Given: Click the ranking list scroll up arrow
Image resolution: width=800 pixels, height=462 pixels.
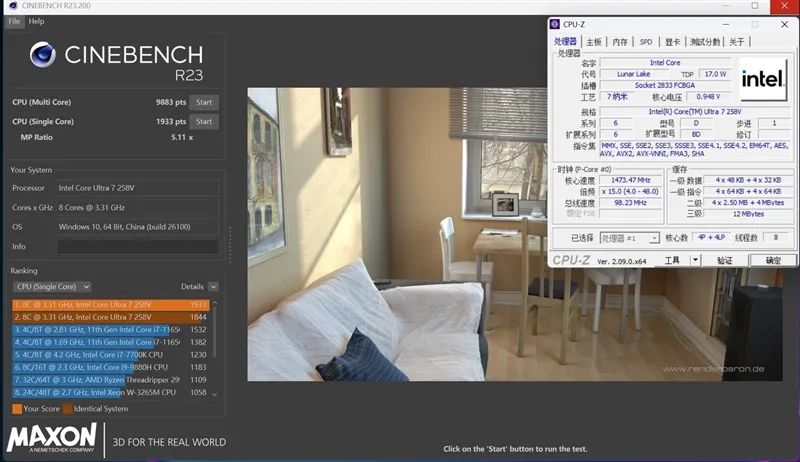Looking at the screenshot, I should [x=215, y=303].
